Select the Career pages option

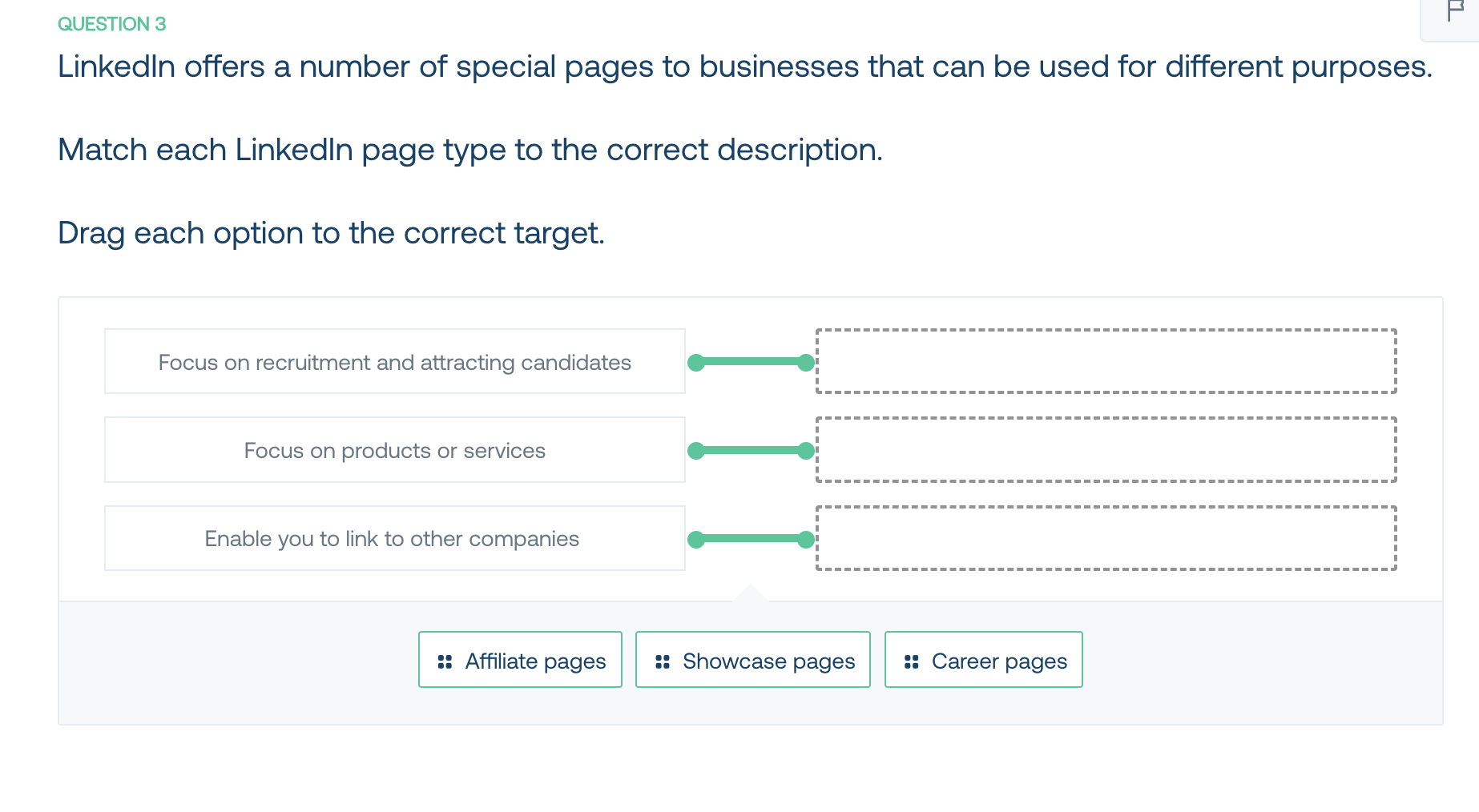984,660
